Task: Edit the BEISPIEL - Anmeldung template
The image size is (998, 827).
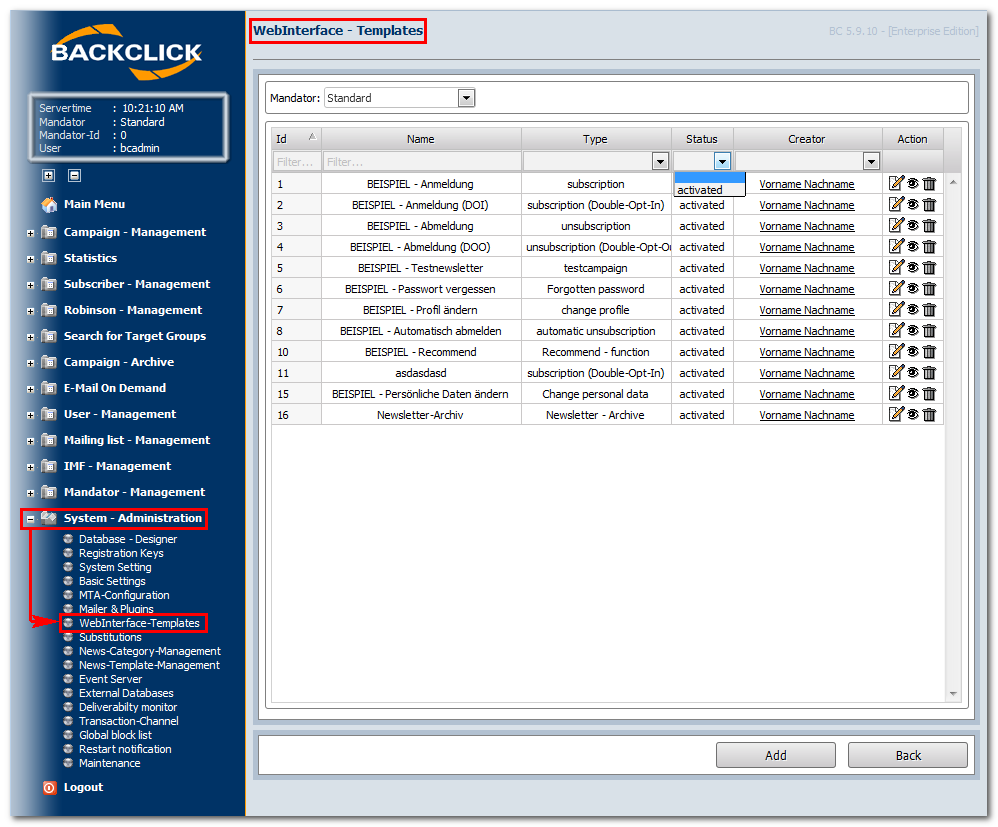Action: click(x=896, y=183)
